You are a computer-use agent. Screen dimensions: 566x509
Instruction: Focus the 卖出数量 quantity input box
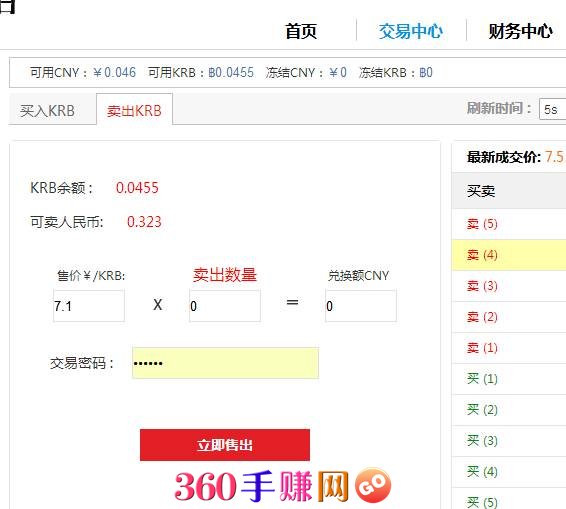click(225, 305)
